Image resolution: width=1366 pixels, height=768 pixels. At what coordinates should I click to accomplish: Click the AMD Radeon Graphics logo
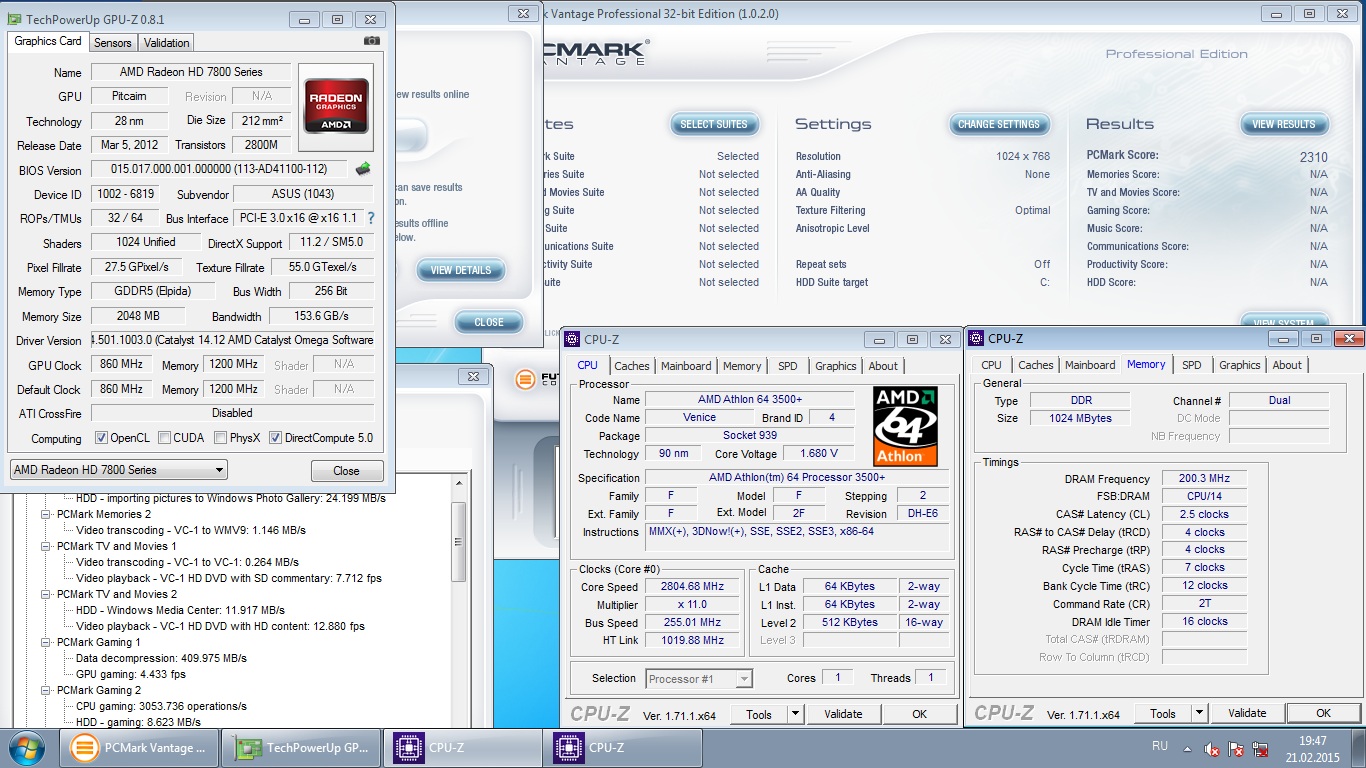coord(336,107)
